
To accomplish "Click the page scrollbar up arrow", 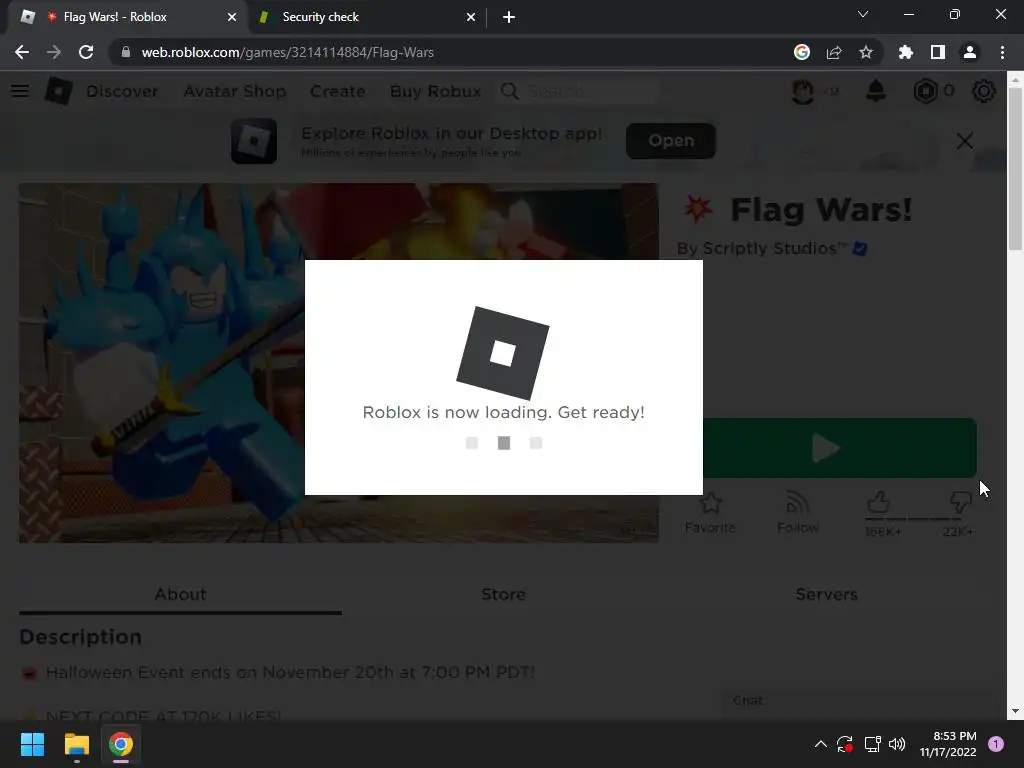I will (1015, 79).
